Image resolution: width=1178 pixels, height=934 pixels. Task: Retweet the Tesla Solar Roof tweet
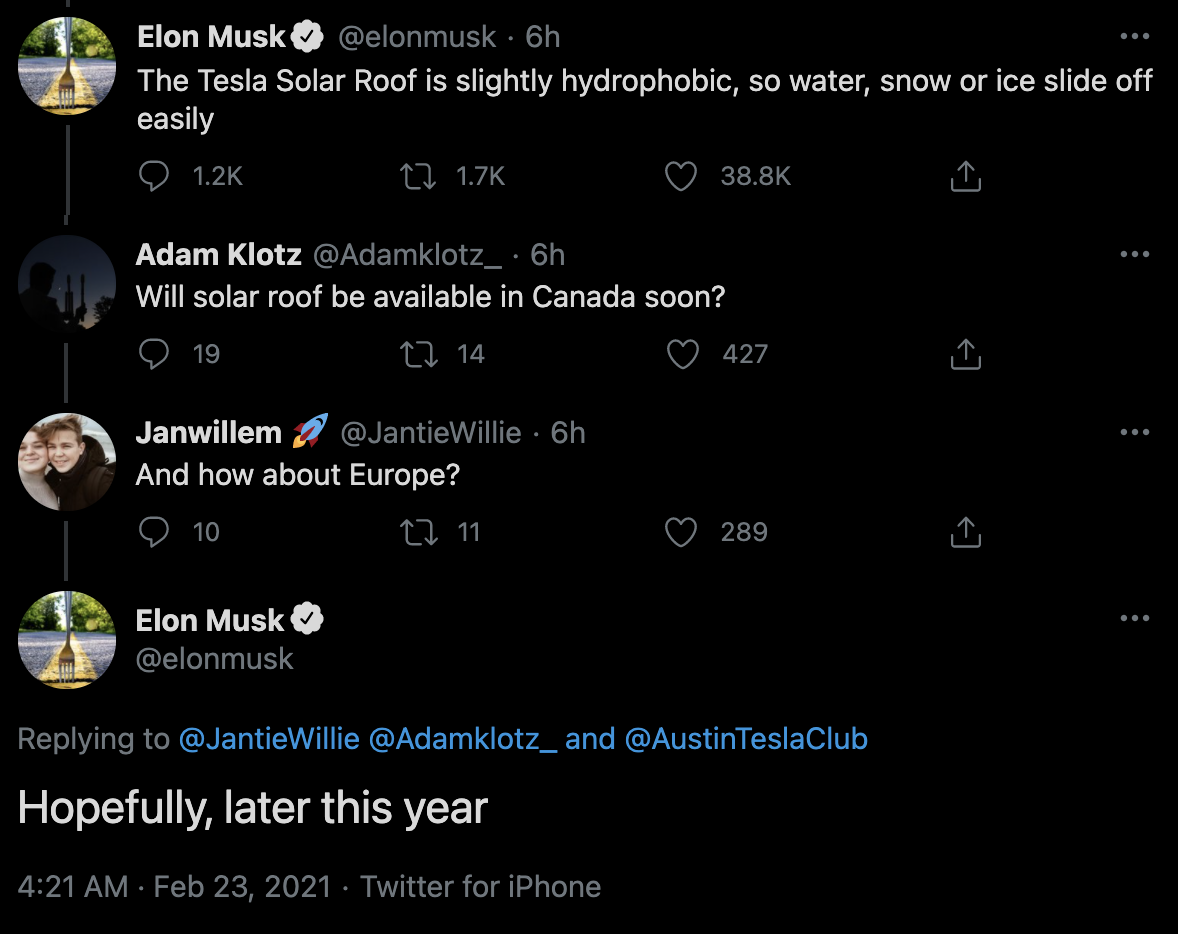418,176
